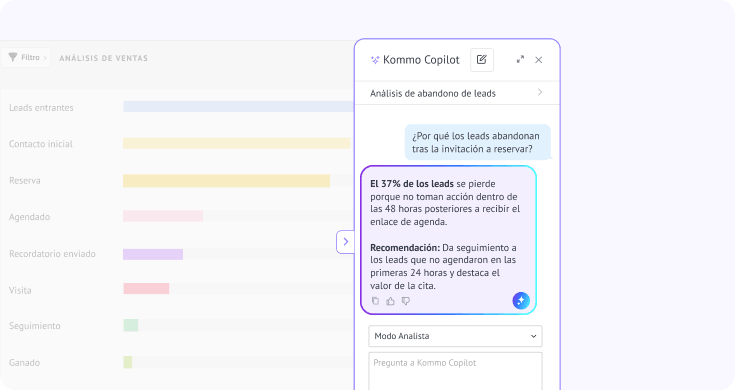Click the Kommo Copilot sparkle logo
Viewport: 735px width, 390px height.
pos(375,60)
